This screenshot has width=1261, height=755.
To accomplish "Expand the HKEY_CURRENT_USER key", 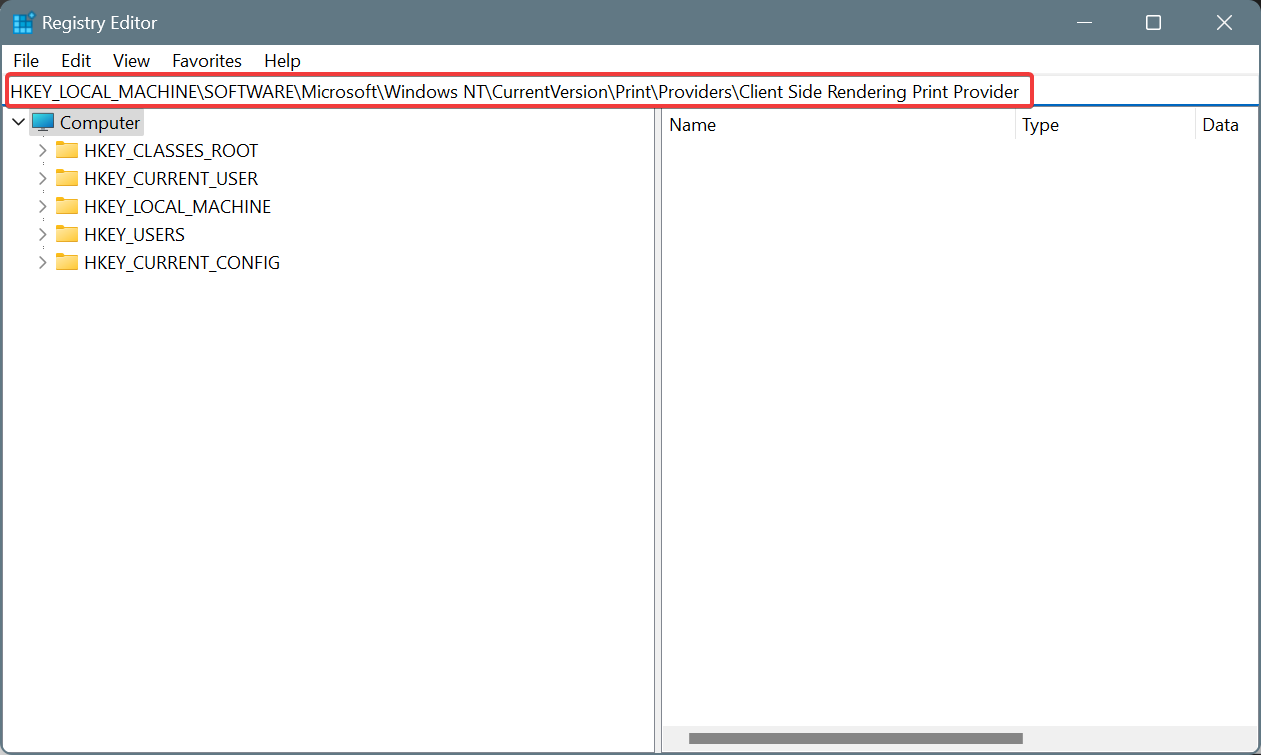I will (42, 179).
